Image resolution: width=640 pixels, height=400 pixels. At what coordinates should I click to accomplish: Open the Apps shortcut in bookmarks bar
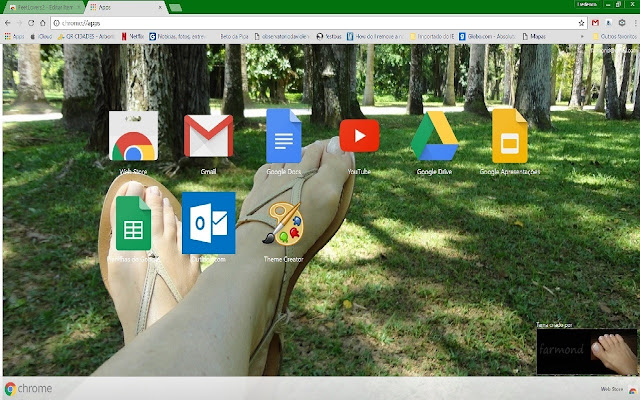[14, 36]
